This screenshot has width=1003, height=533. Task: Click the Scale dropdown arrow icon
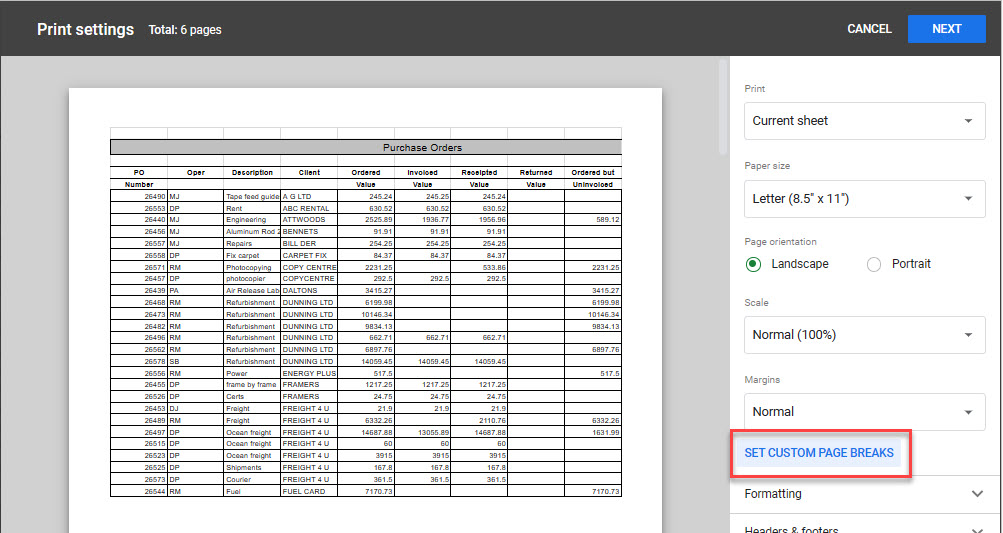(967, 335)
